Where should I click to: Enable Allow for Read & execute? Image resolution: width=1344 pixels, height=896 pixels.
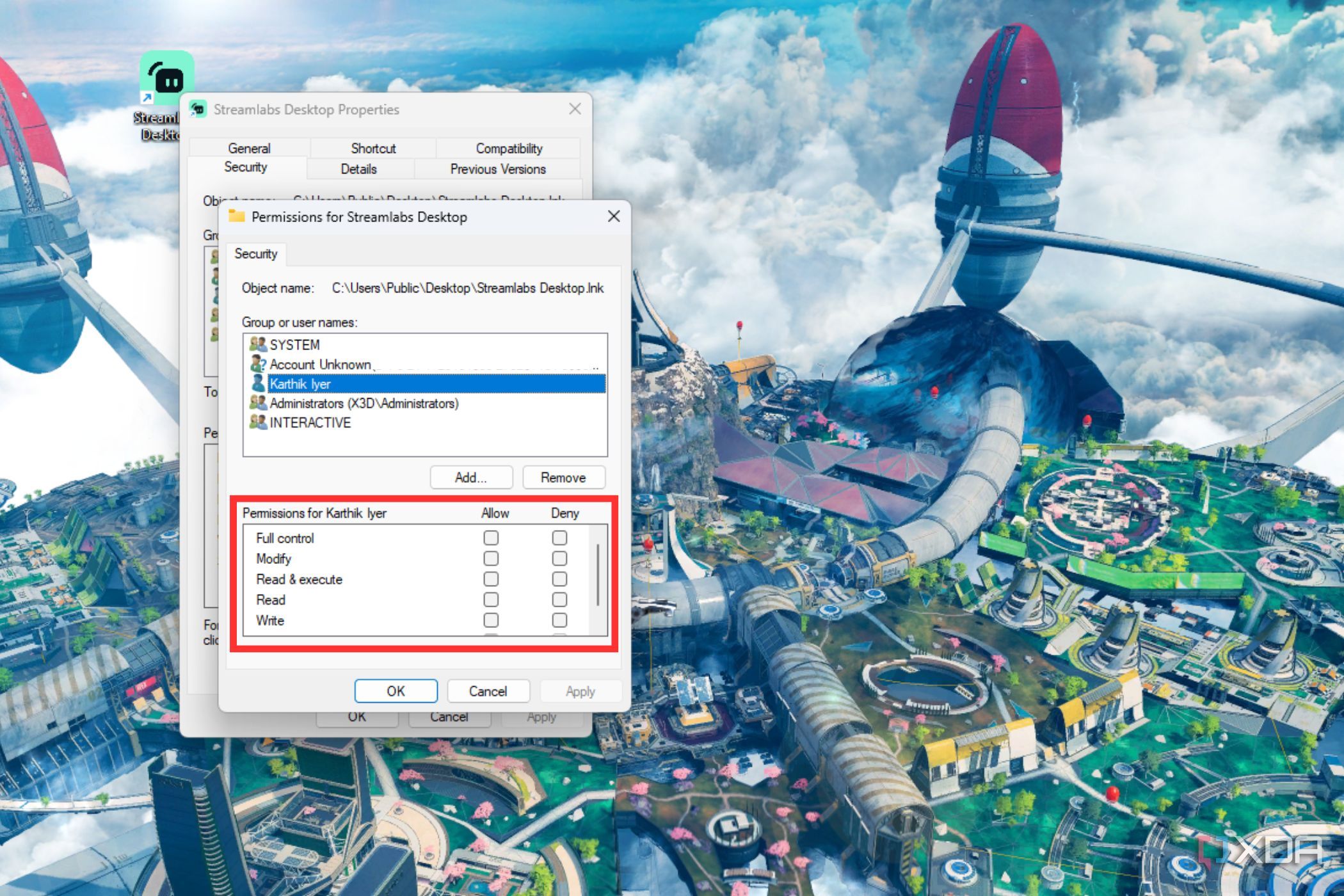point(491,579)
